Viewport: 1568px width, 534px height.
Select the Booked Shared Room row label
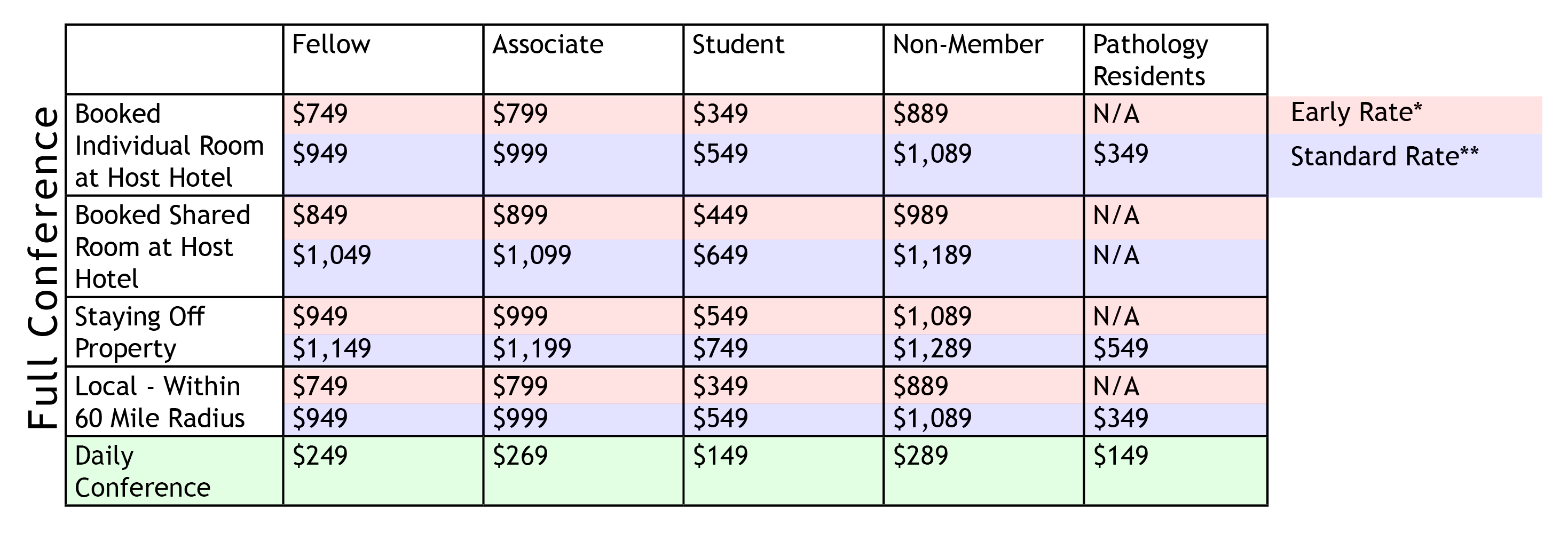click(x=162, y=247)
